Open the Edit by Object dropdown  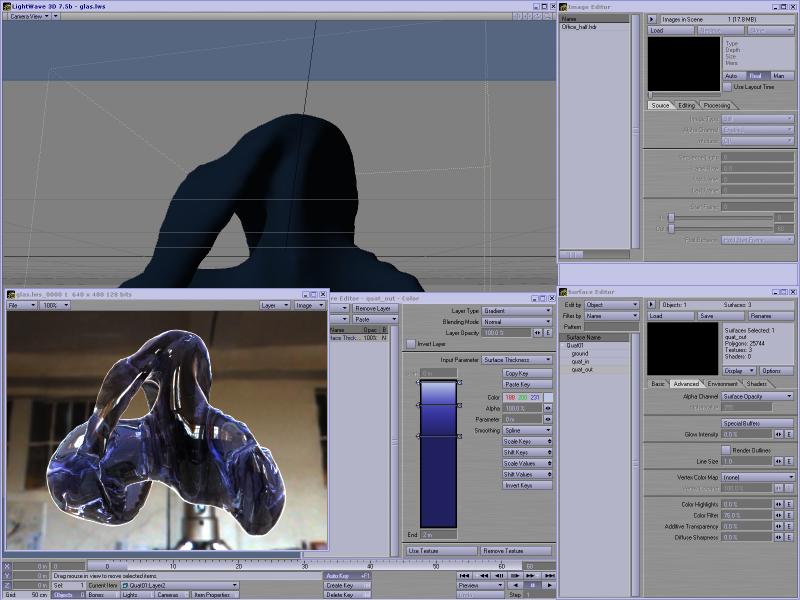[611, 305]
